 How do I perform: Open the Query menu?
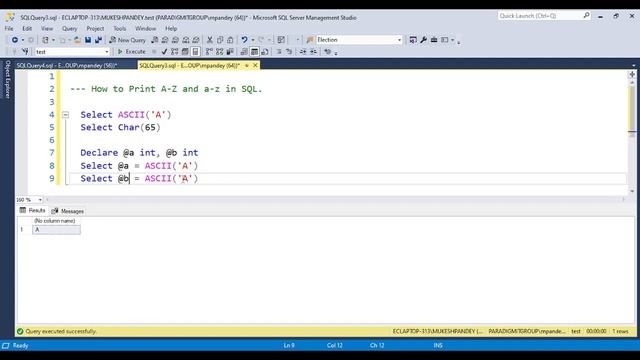[x=69, y=29]
